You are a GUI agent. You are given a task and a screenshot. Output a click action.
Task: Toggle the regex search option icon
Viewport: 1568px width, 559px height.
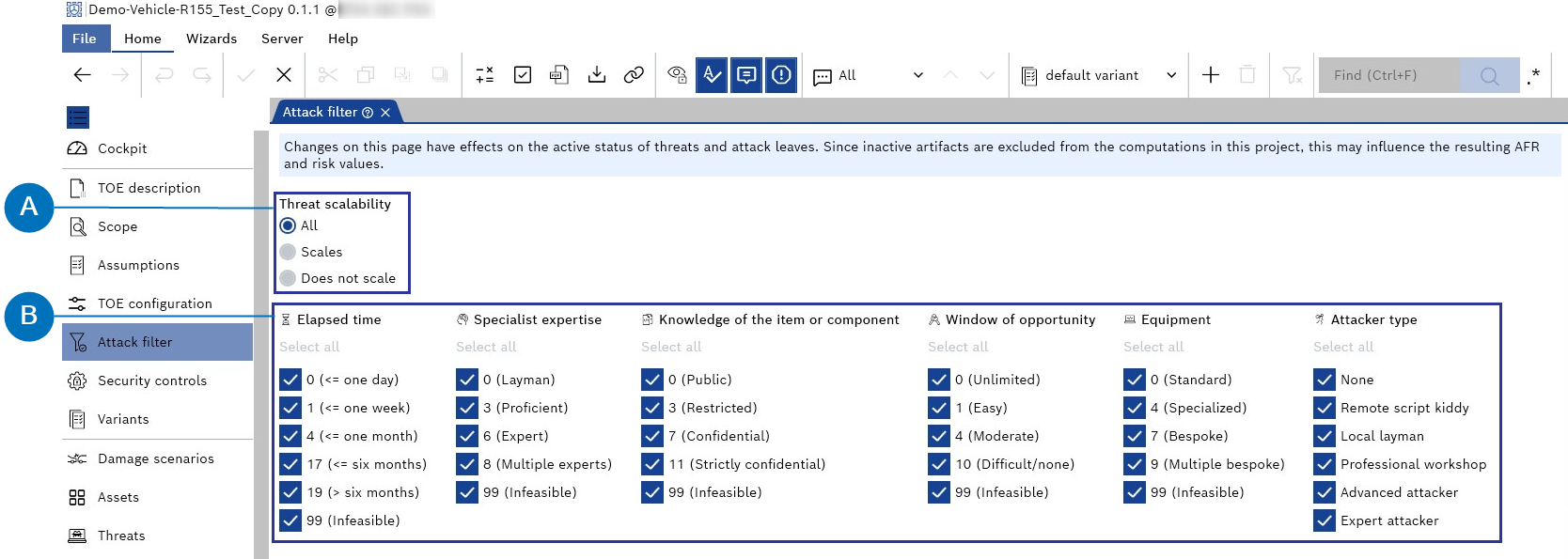coord(1533,75)
